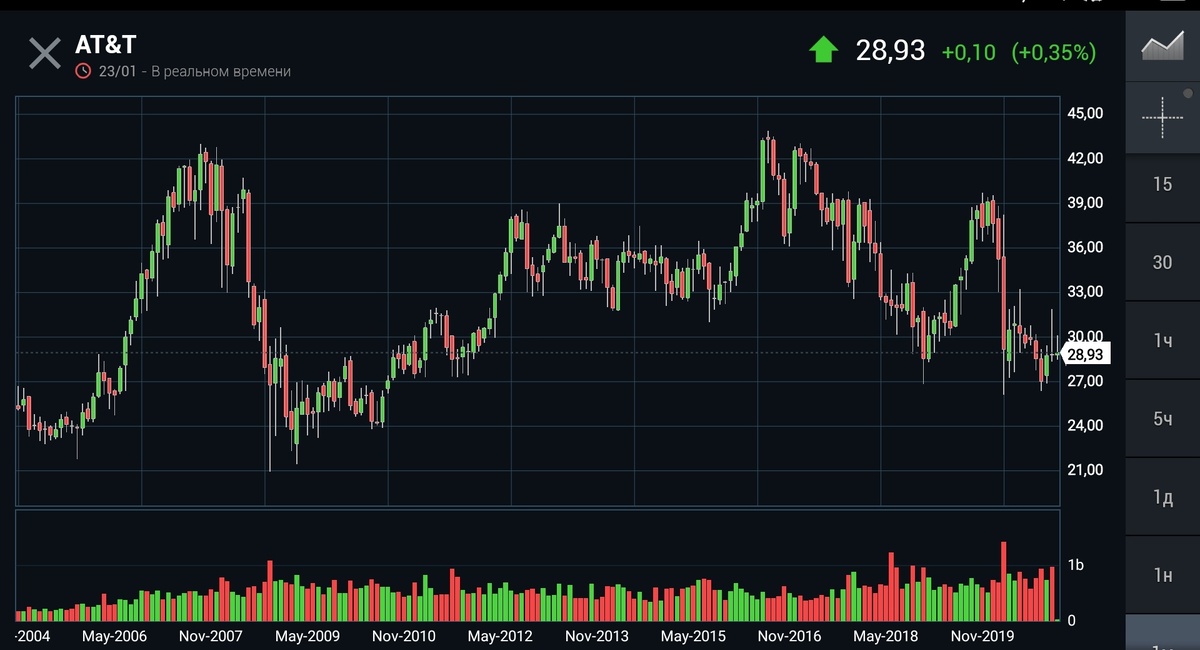Tap the current price 28,93 in header
This screenshot has height=650, width=1200.
point(890,50)
